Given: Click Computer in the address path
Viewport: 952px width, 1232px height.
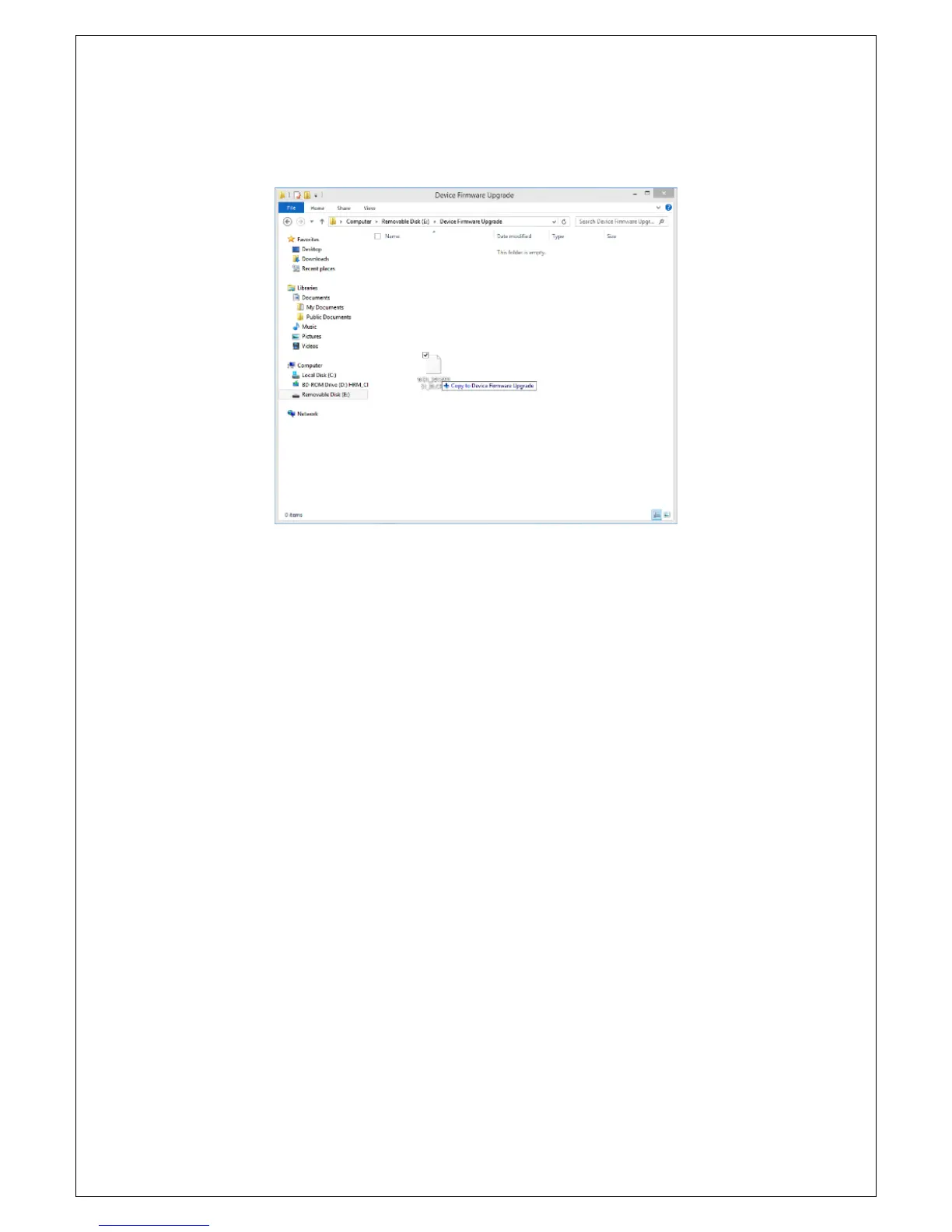Looking at the screenshot, I should [359, 222].
